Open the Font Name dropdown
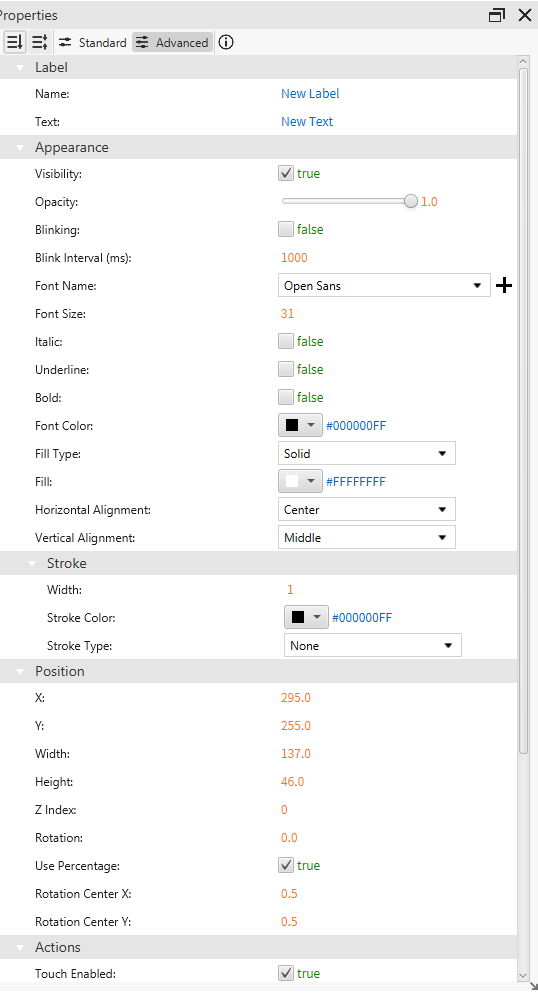 (384, 285)
